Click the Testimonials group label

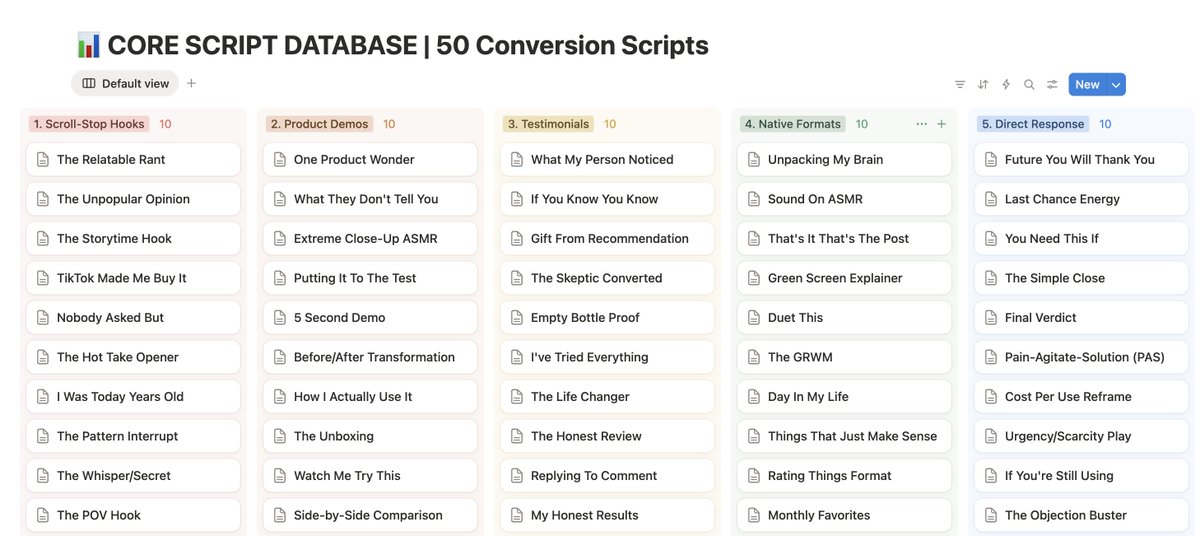coord(548,124)
